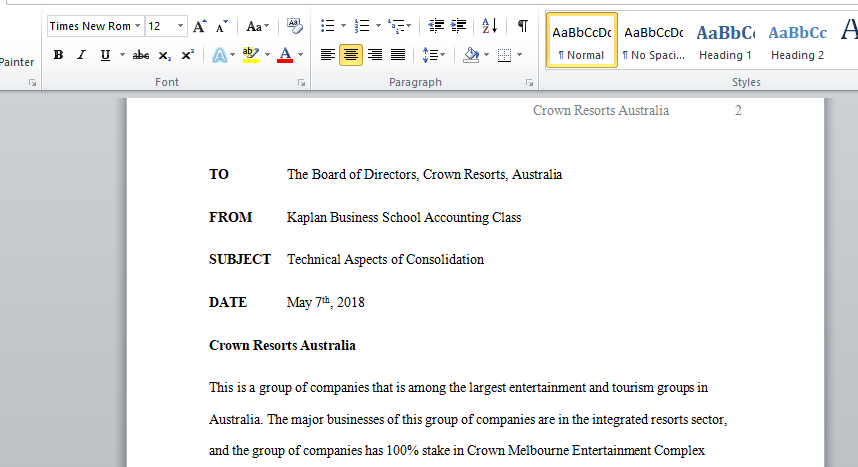The height and width of the screenshot is (467, 858).
Task: Increase paragraph indent
Action: (x=458, y=26)
